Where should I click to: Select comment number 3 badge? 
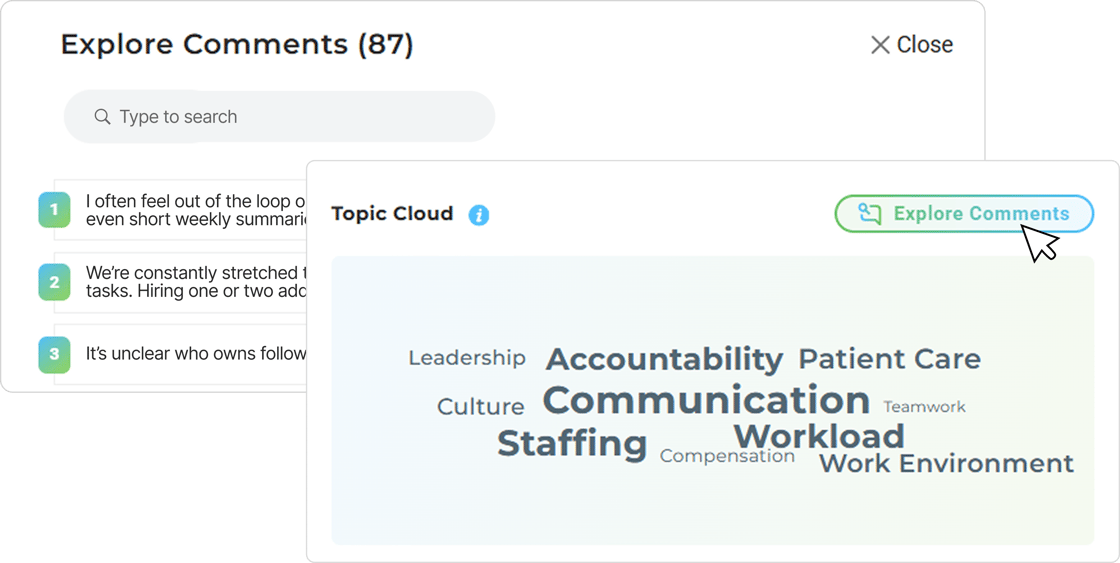click(54, 354)
